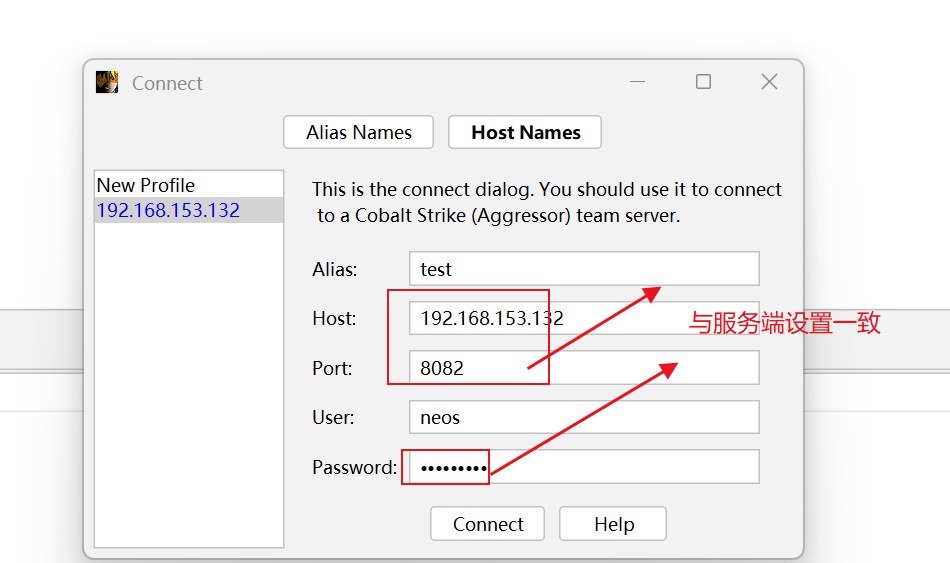Screen dimensions: 950x563
Task: Switch to Host Names view
Action: 525,132
